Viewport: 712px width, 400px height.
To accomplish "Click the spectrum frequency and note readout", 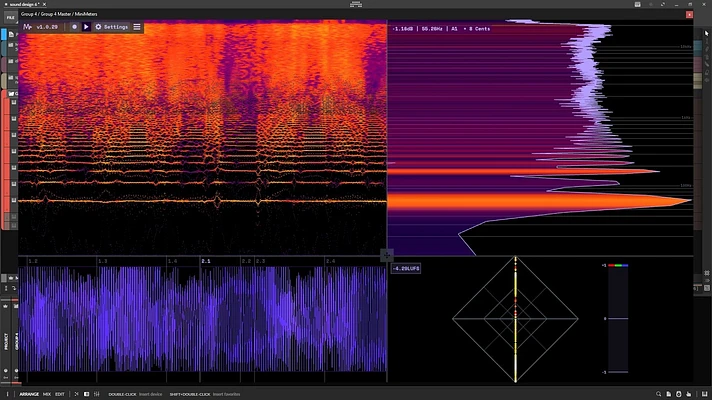I will click(441, 29).
